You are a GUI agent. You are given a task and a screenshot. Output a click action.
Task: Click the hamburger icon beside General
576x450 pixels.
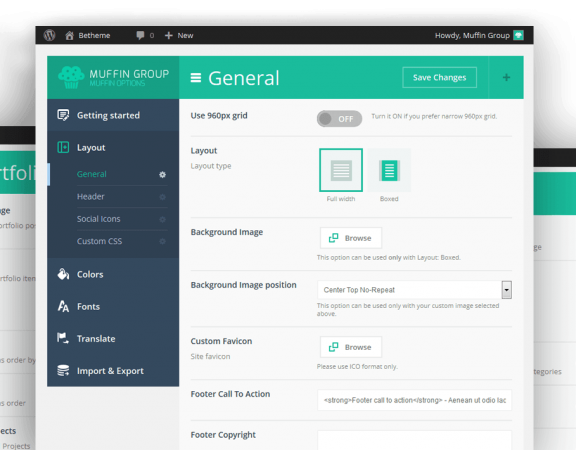point(196,78)
